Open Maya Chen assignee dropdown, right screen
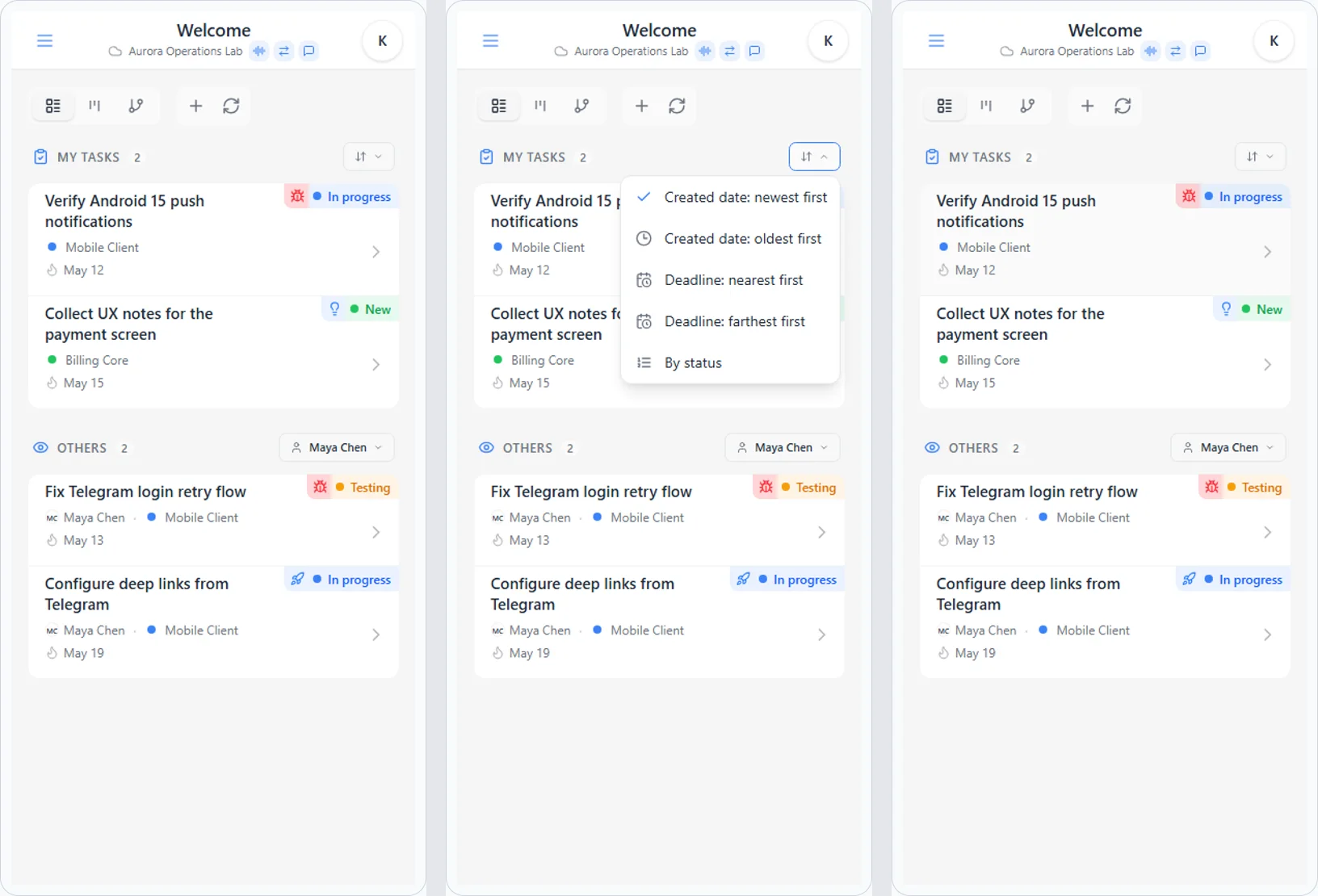Screen dimensions: 1318x896 pos(1228,447)
